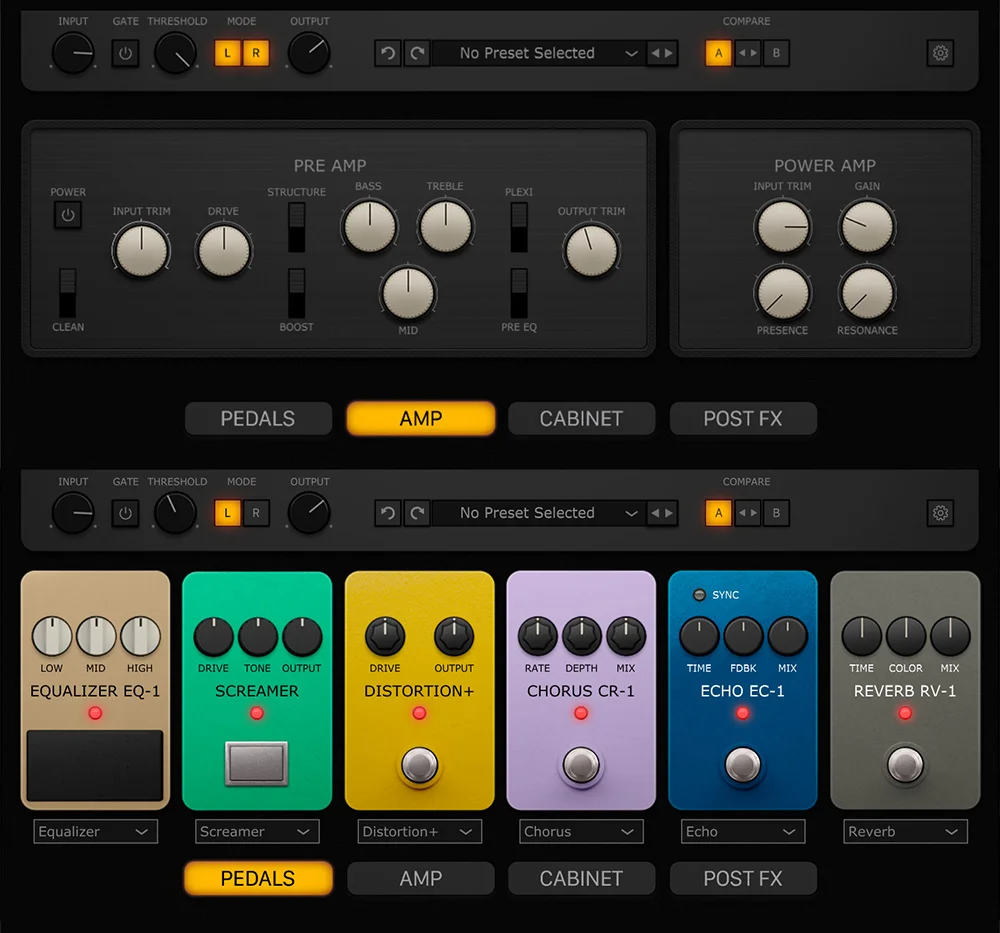Toggle the Gate power button in the Amp view

tap(125, 53)
